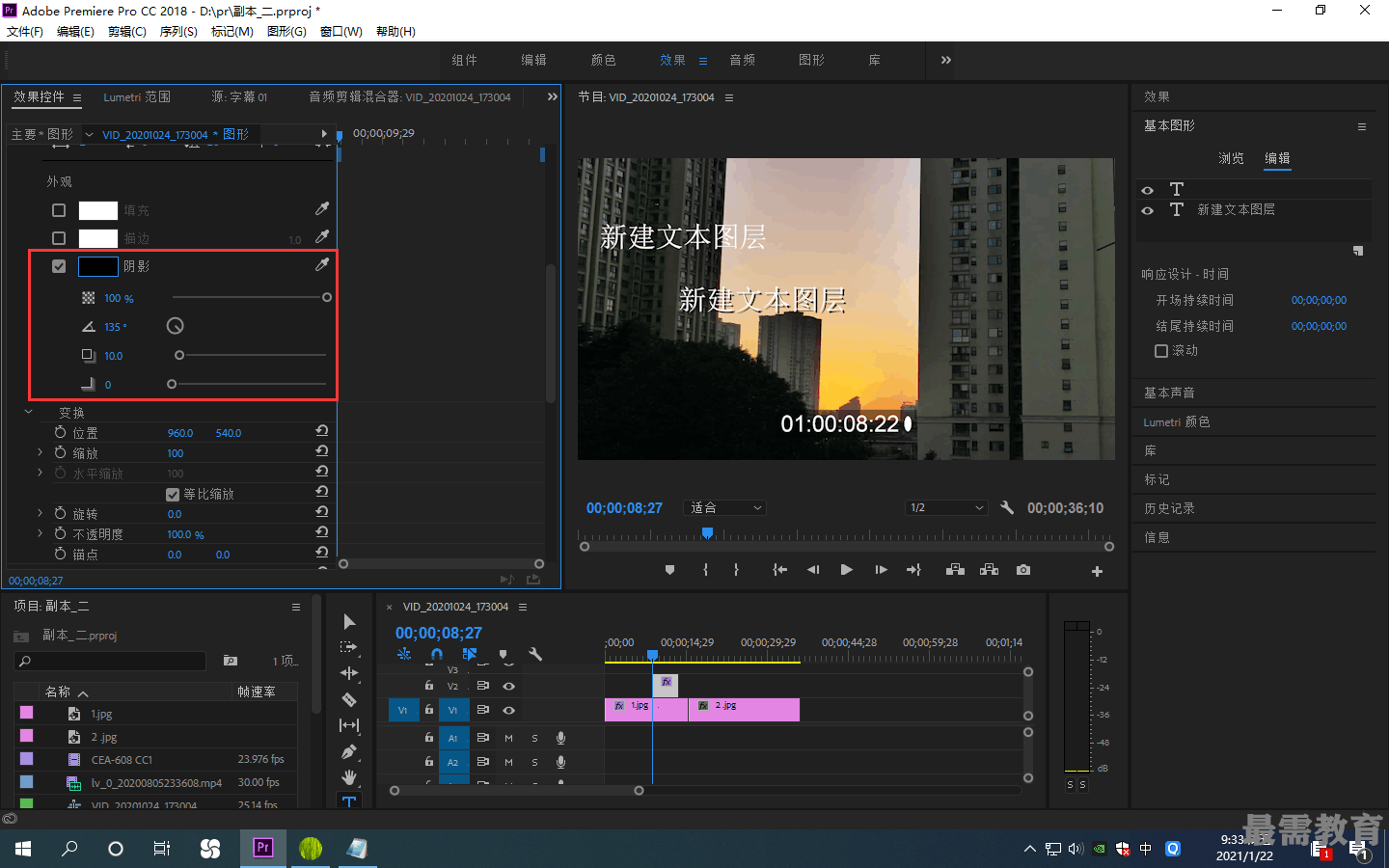This screenshot has width=1389, height=868.
Task: Go to Out point in Program monitor
Action: pos(913,570)
